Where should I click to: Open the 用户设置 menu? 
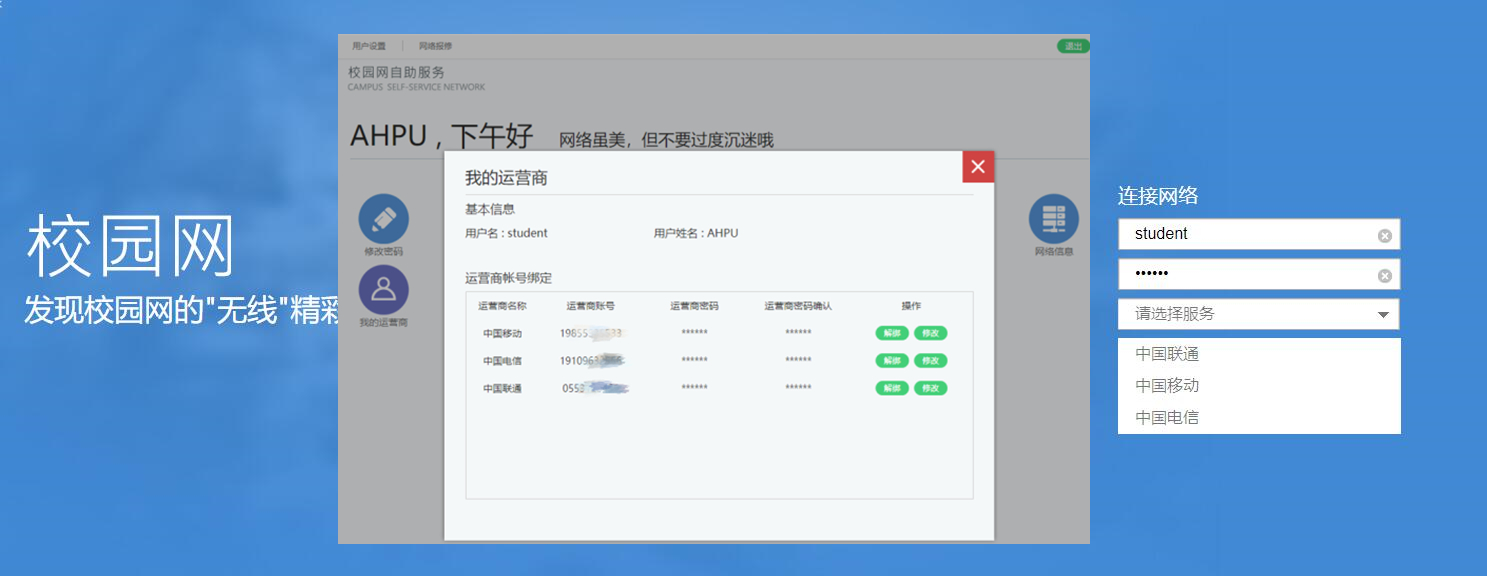click(369, 46)
